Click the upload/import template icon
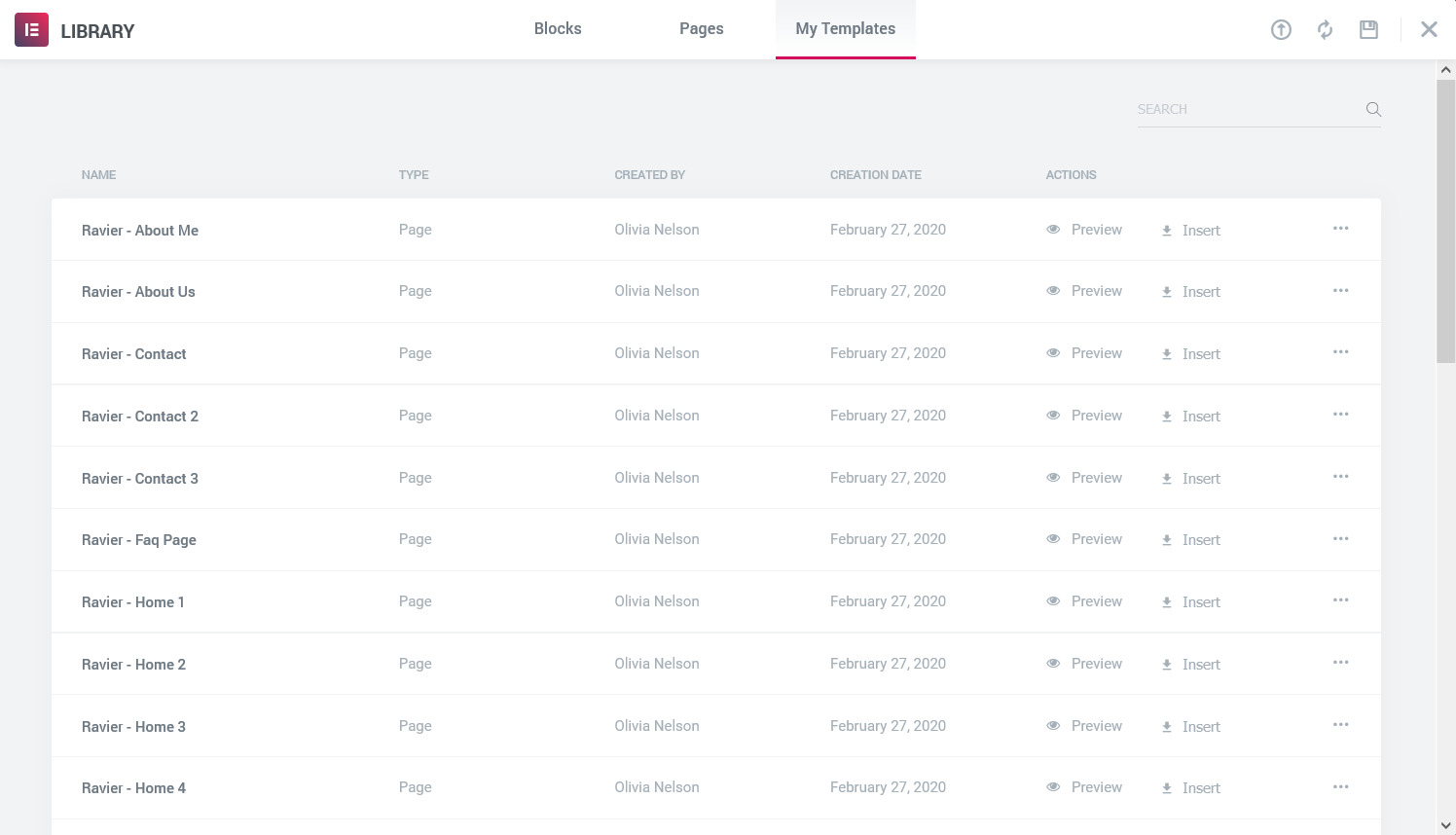The width and height of the screenshot is (1456, 835). pos(1281,30)
